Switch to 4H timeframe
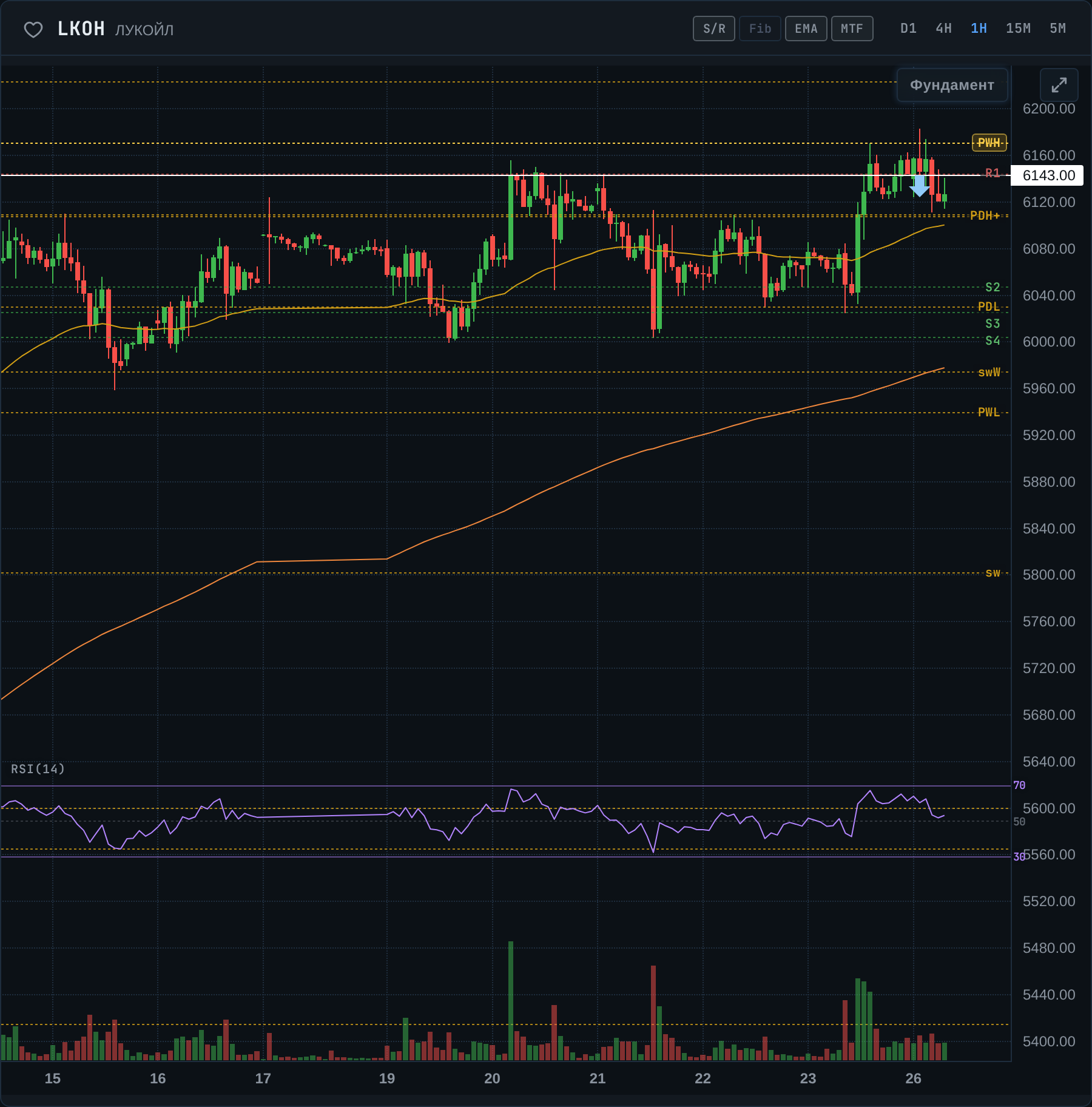The width and height of the screenshot is (1092, 1107). pos(943,29)
